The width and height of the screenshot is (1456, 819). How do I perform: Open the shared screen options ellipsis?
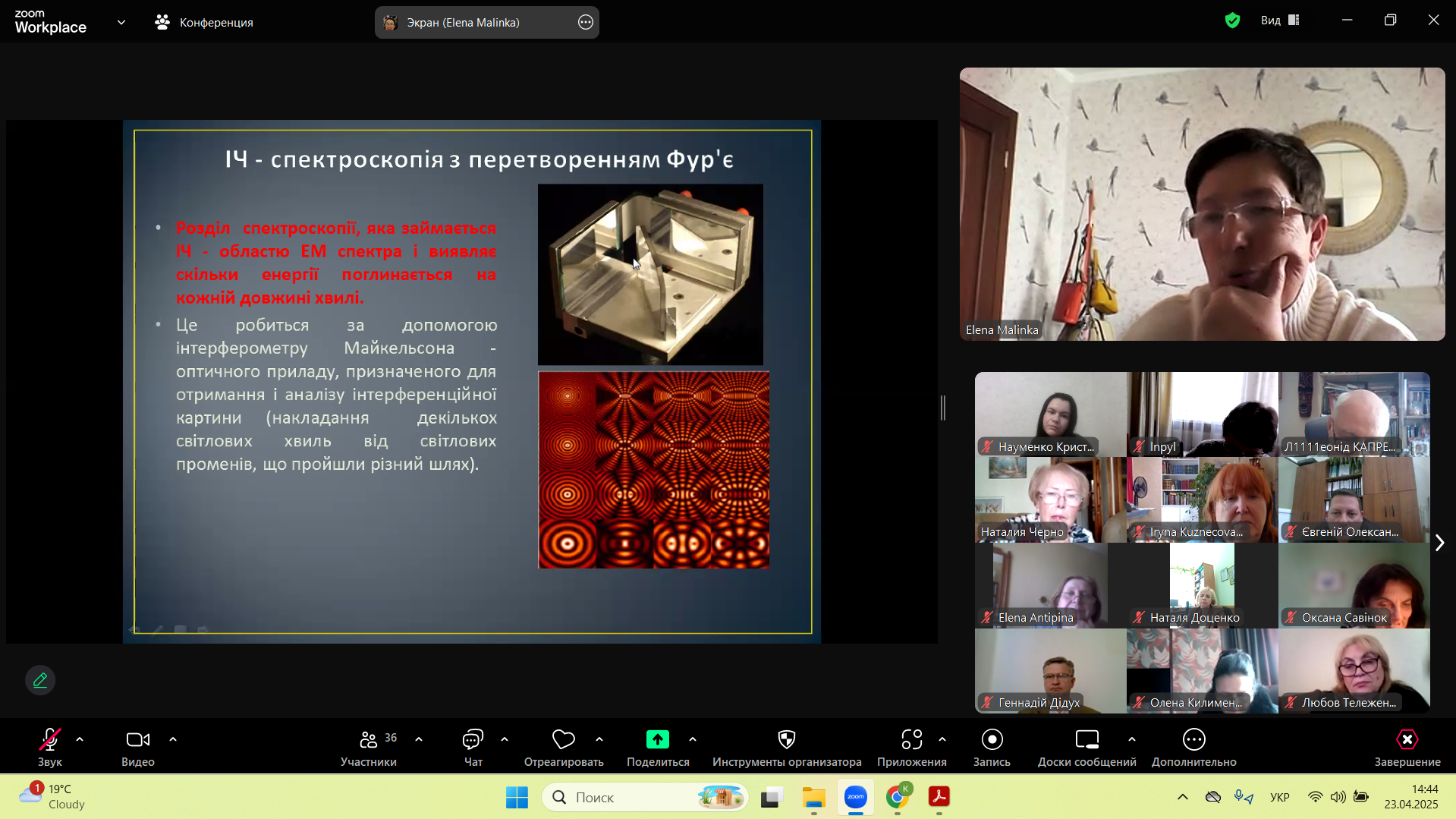[586, 23]
